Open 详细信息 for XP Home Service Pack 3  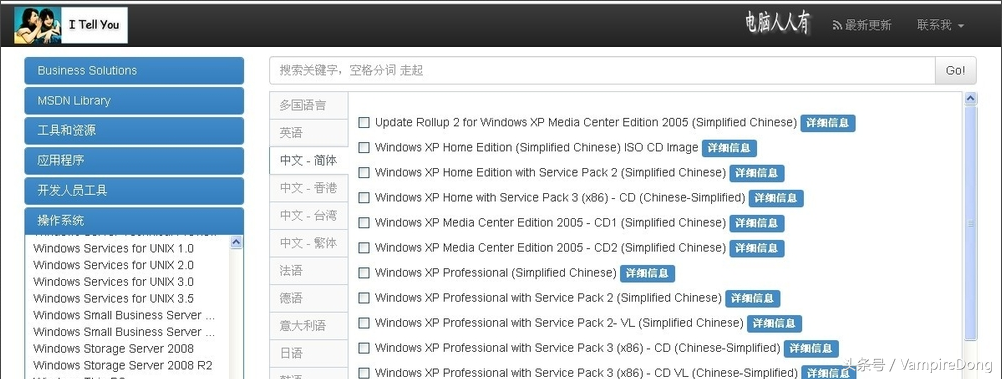point(776,198)
